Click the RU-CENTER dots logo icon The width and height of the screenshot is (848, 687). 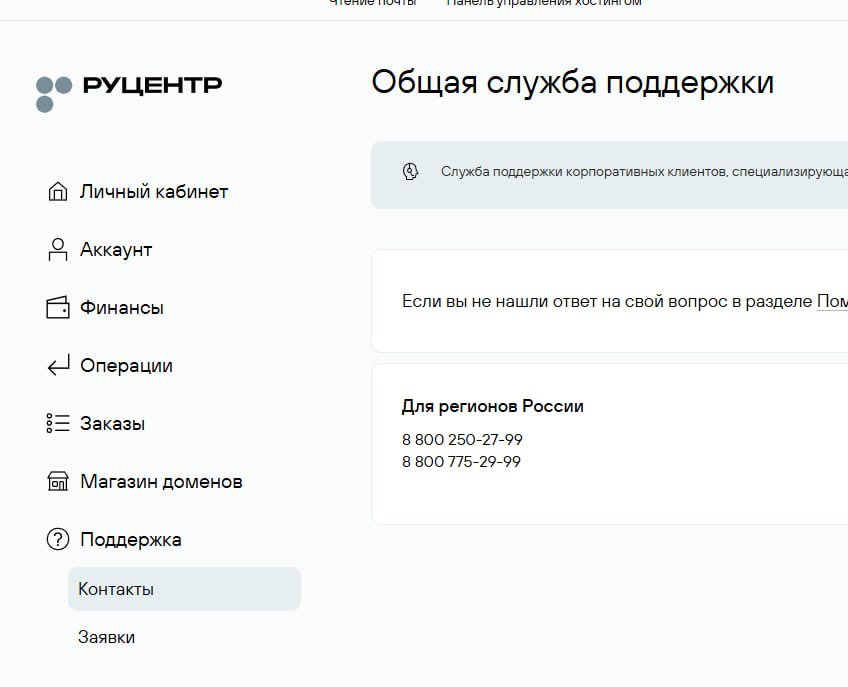click(x=54, y=93)
